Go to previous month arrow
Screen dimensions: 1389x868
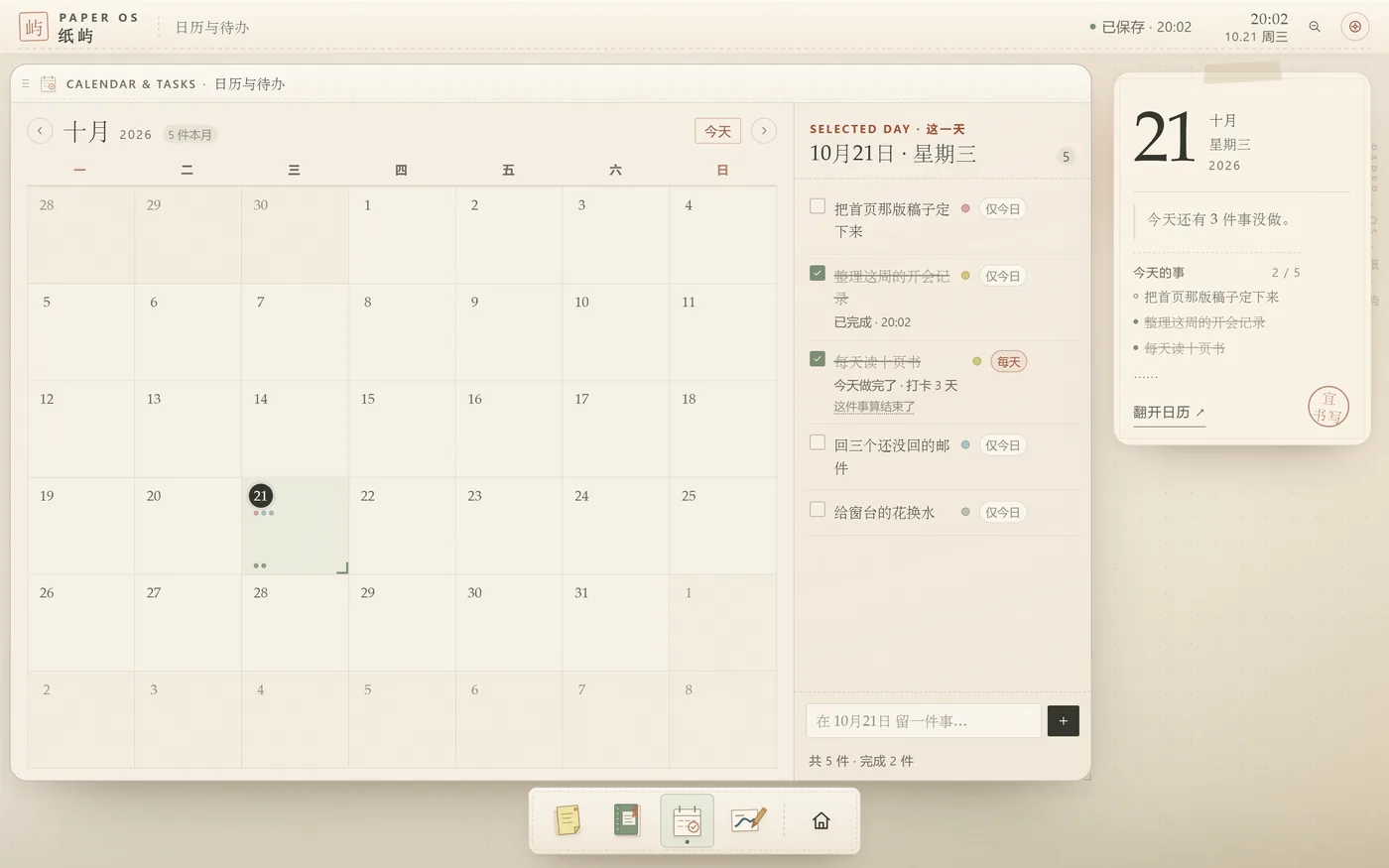pos(40,131)
